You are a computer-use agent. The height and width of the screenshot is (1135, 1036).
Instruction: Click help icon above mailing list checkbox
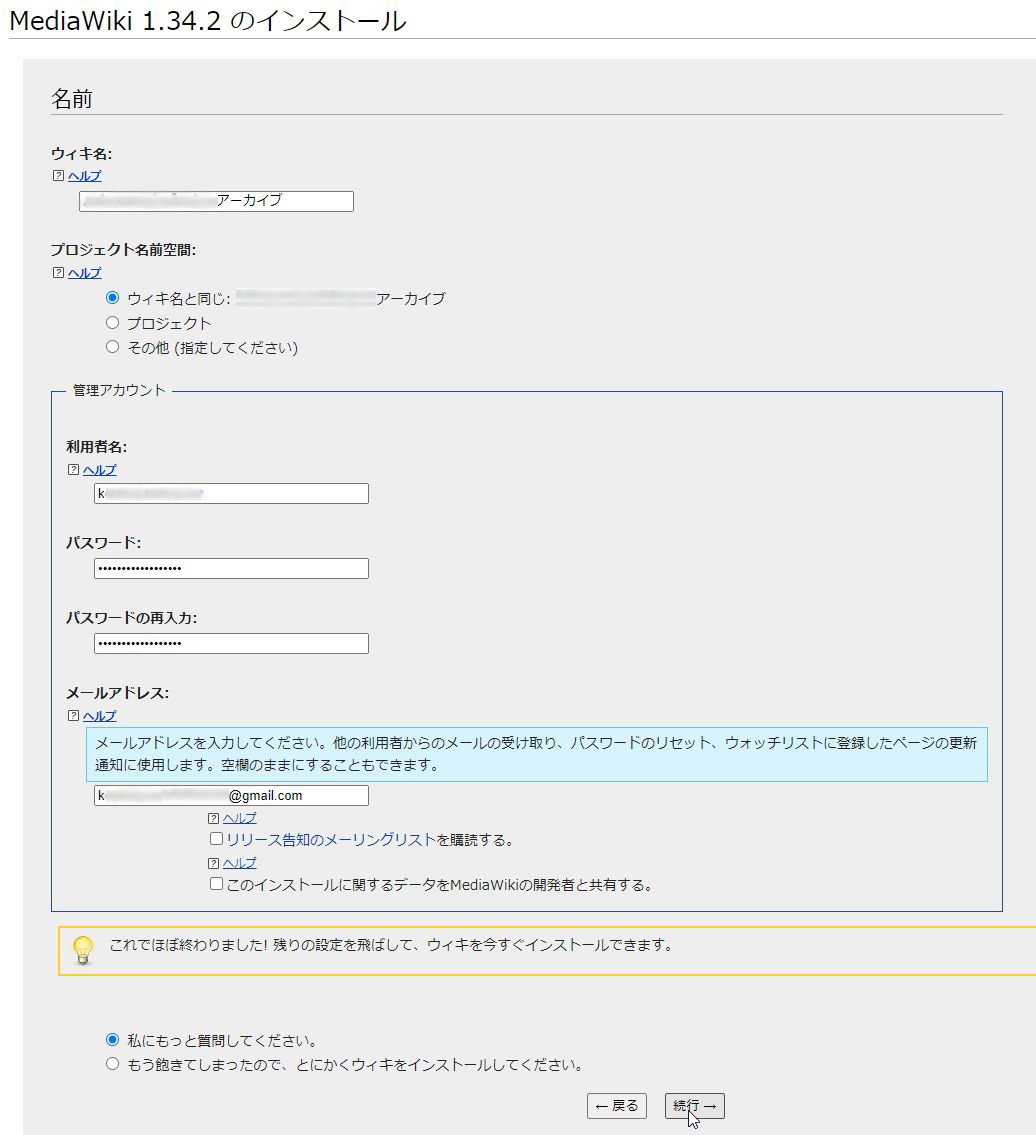click(213, 818)
